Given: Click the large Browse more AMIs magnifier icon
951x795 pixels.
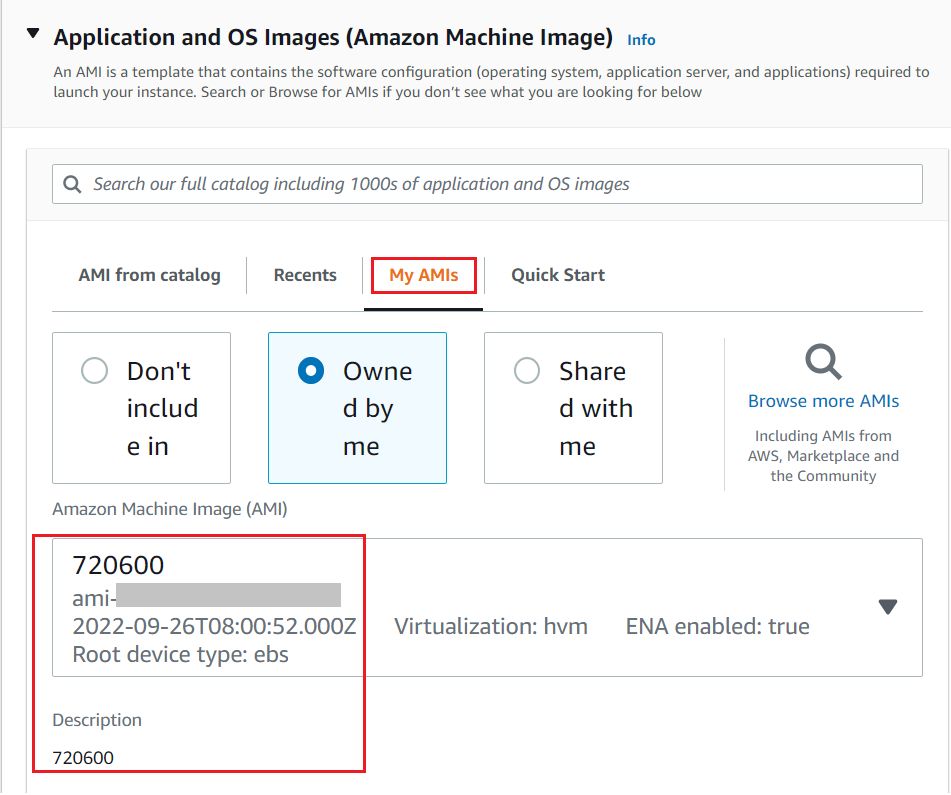Looking at the screenshot, I should click(x=823, y=362).
